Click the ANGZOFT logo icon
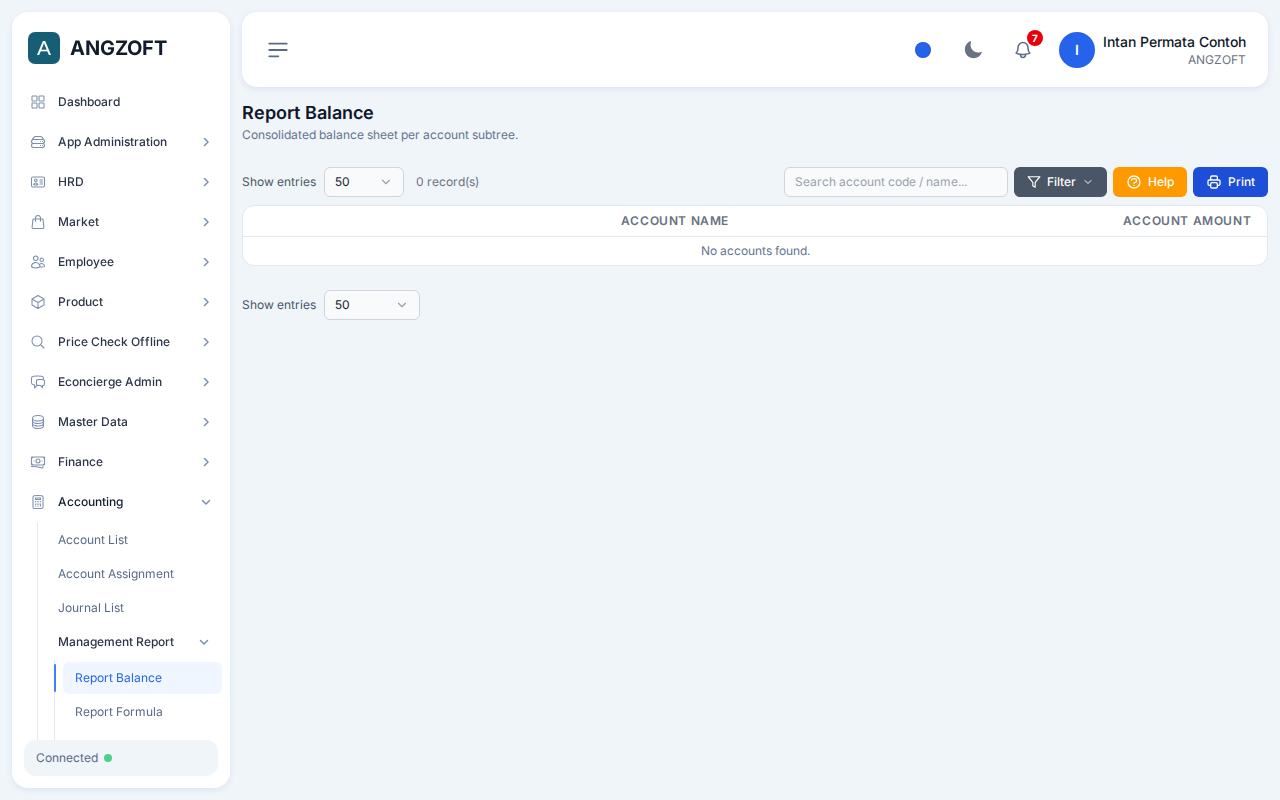Image resolution: width=1280 pixels, height=800 pixels. (44, 48)
